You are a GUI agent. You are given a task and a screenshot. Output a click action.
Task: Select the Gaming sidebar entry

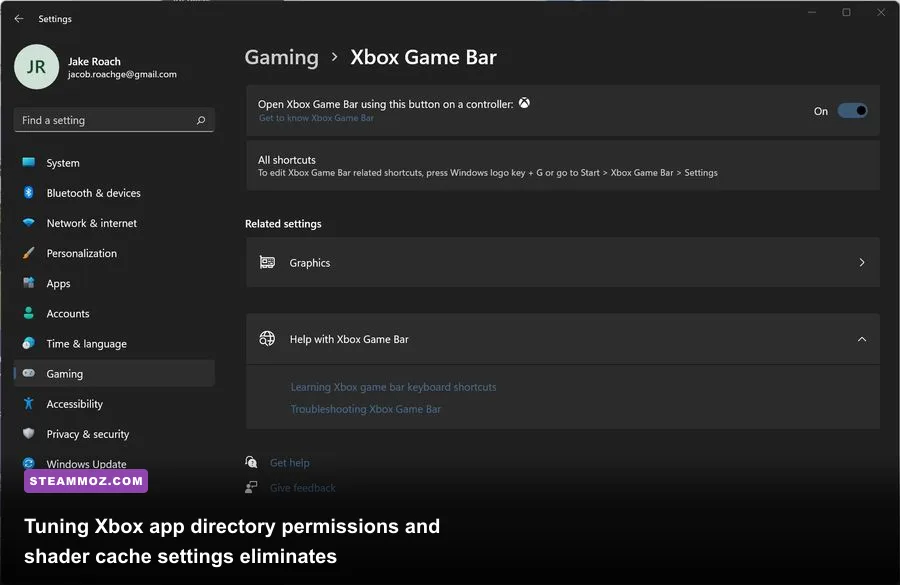pos(114,374)
